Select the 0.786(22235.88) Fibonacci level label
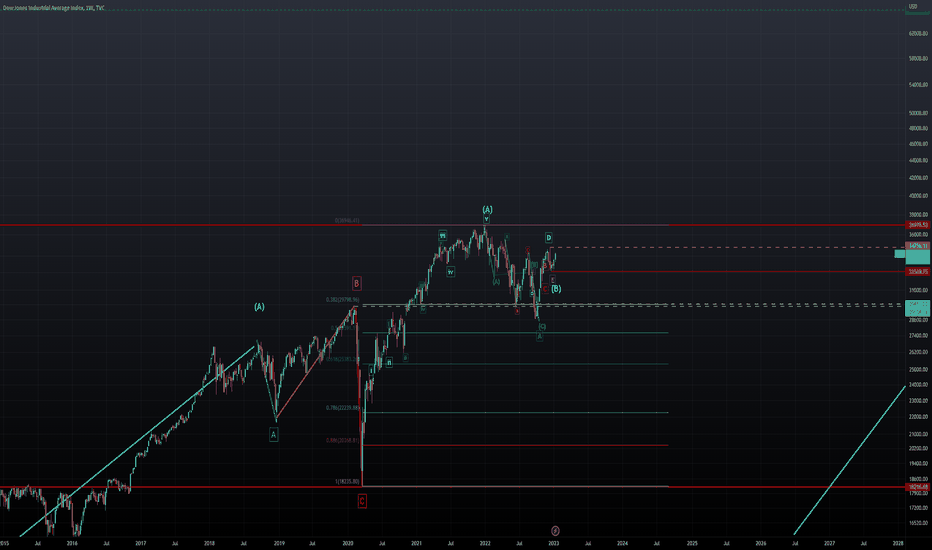Image resolution: width=932 pixels, height=550 pixels. (x=343, y=408)
